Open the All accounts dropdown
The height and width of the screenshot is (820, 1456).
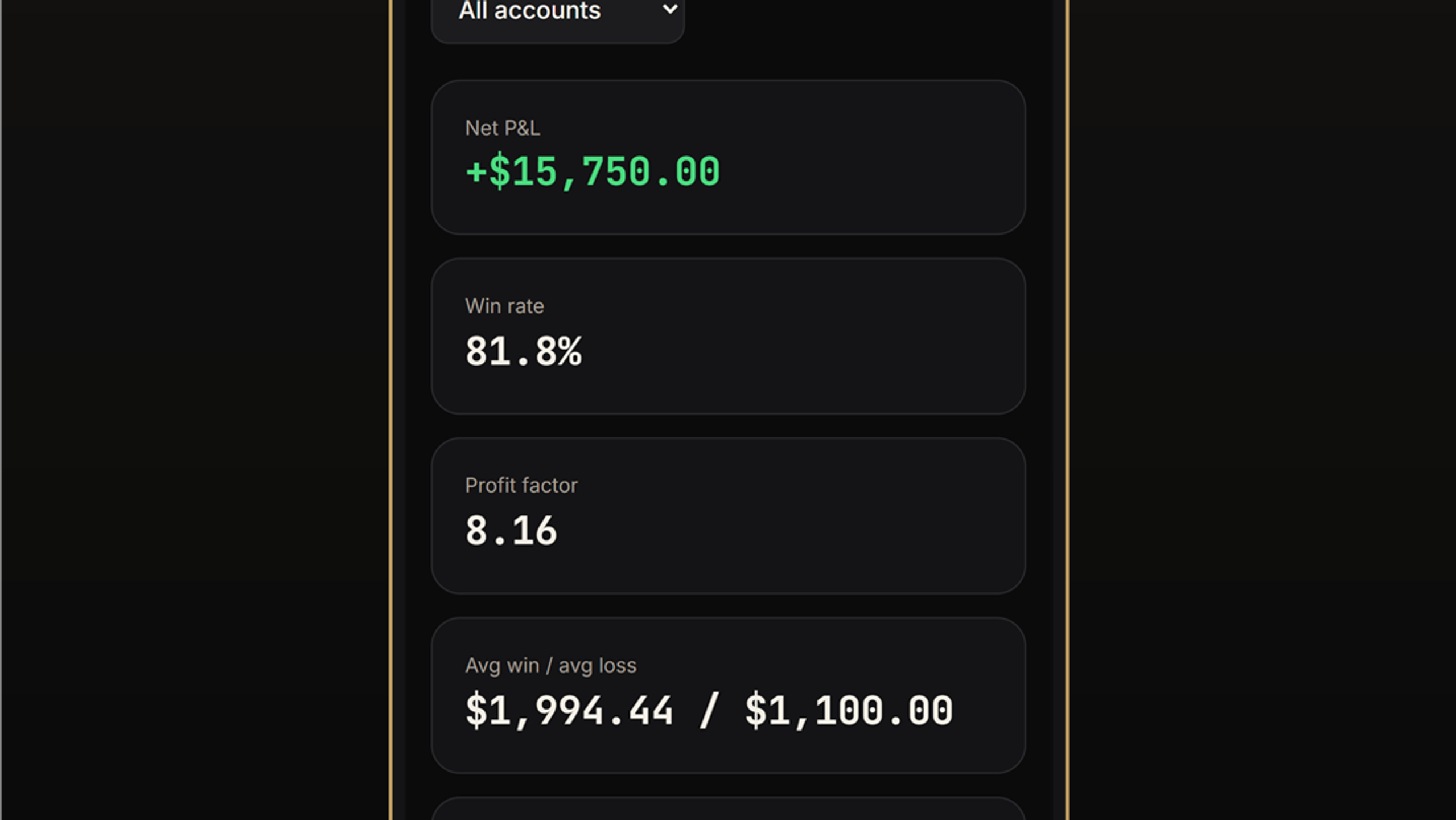tap(557, 17)
